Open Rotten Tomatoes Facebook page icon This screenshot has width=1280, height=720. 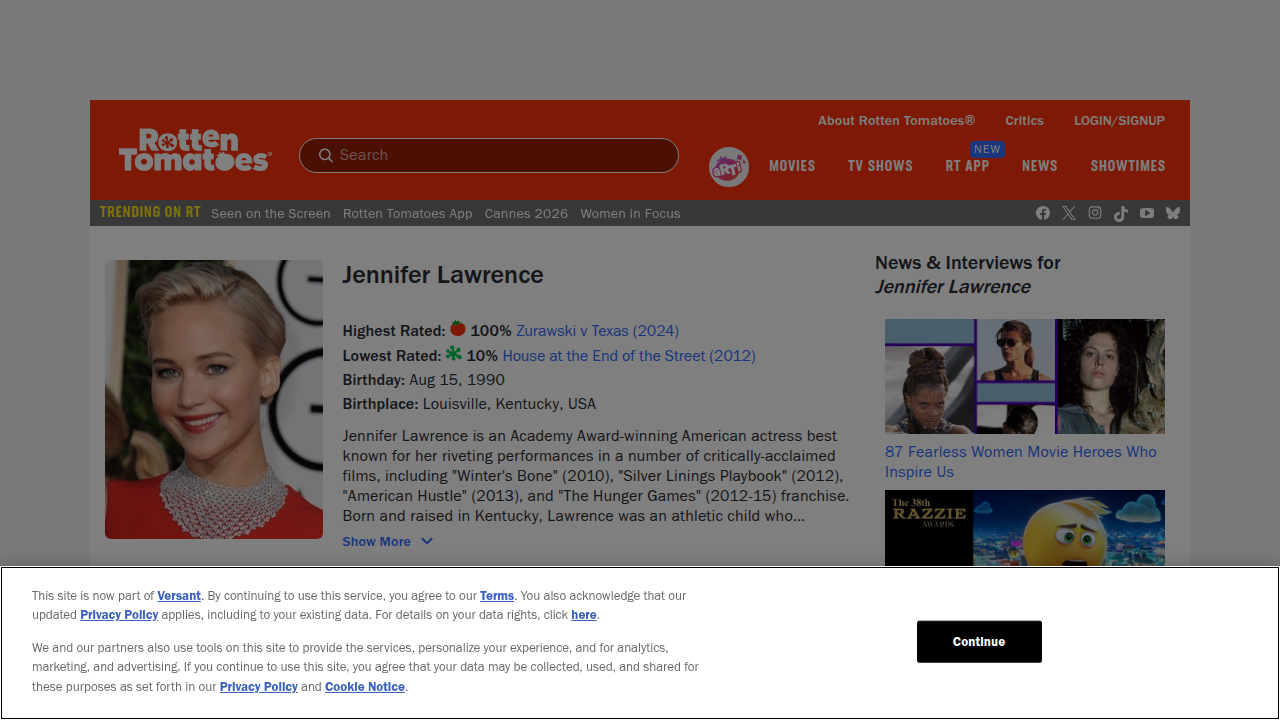pyautogui.click(x=1043, y=213)
